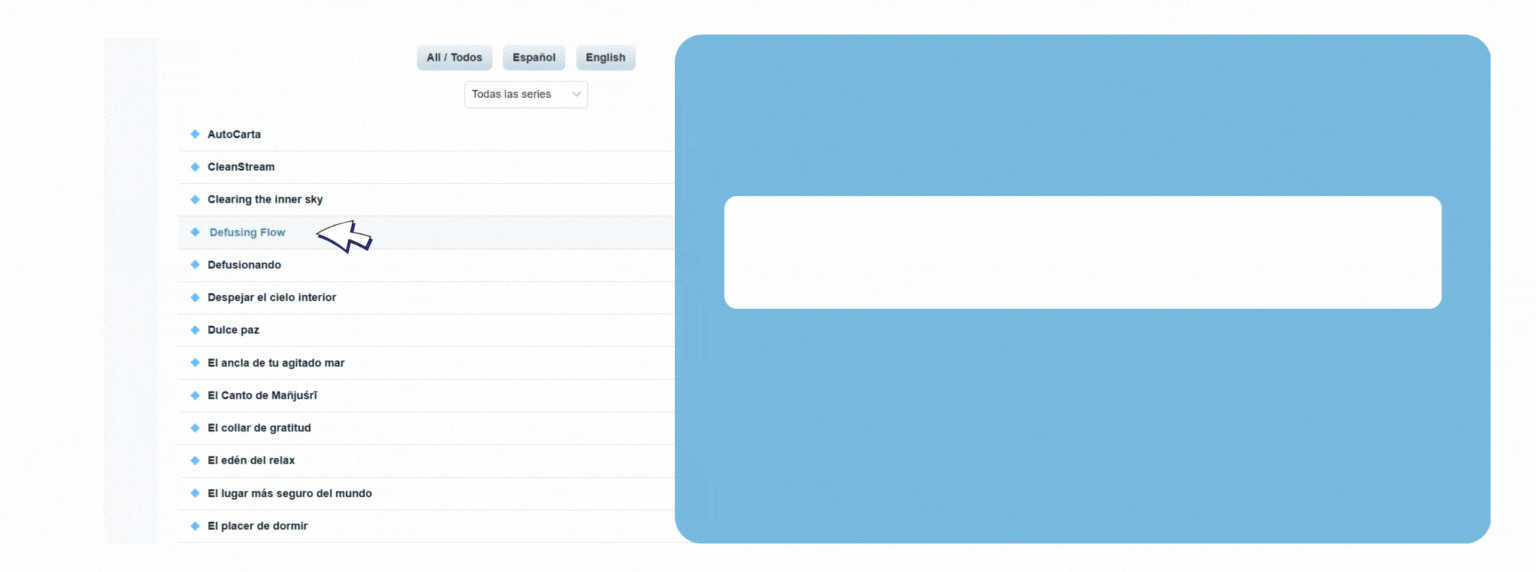The image size is (1536, 572).
Task: Click the white box in the blue panel
Action: pos(1082,252)
